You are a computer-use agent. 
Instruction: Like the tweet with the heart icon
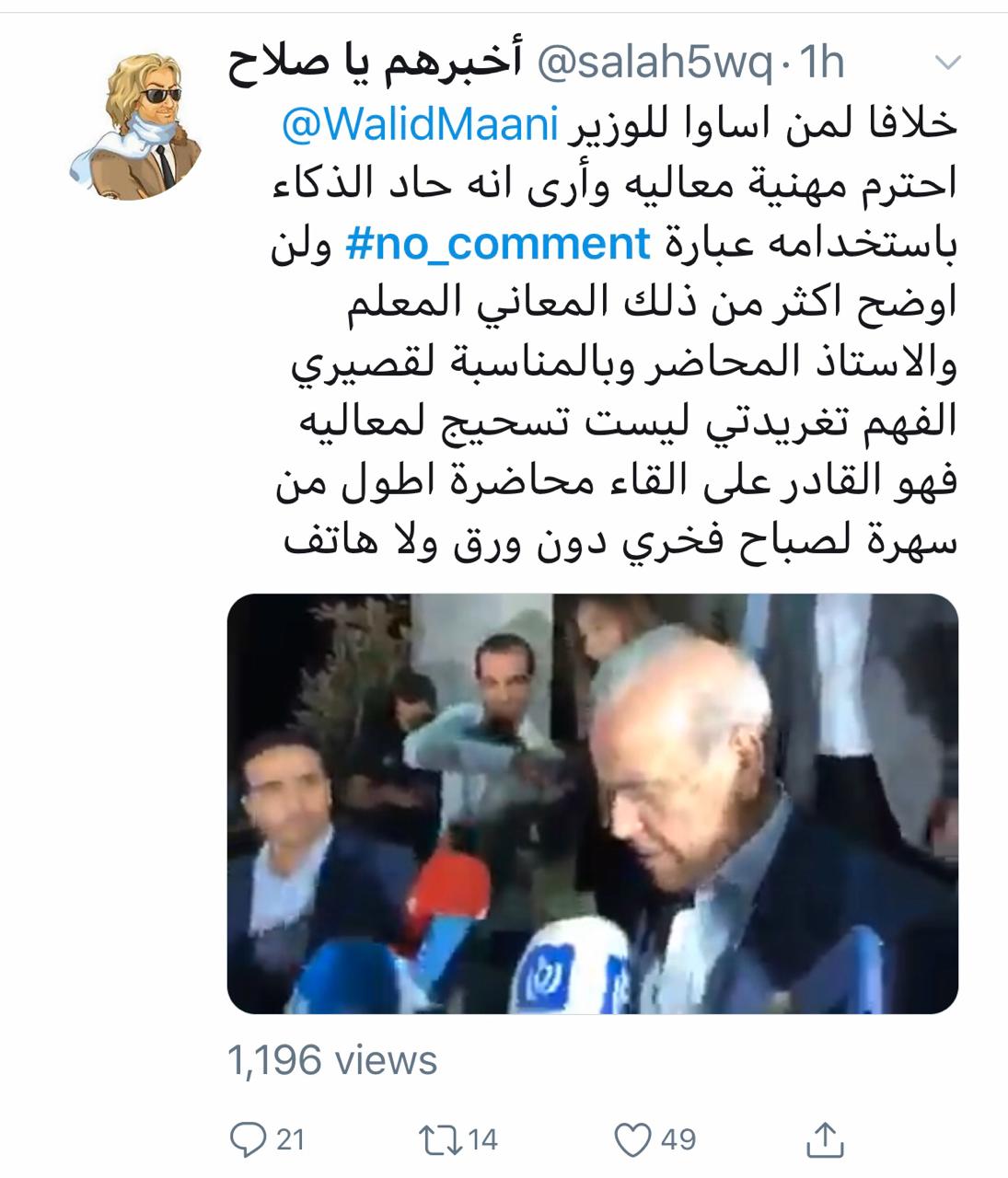pos(632,1140)
